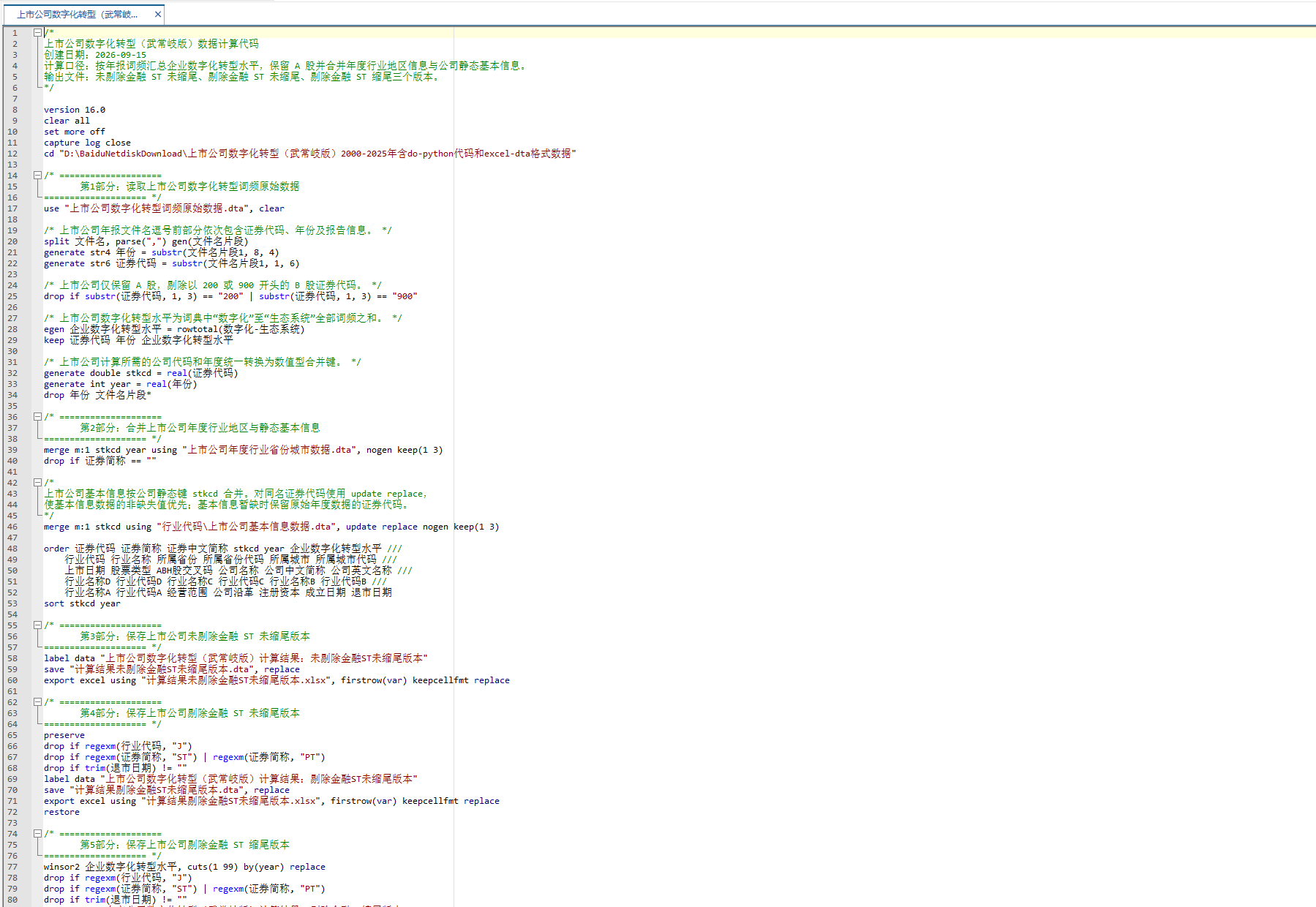Collapse comment block at line 1
Screen dimensions: 1316x907
coord(37,32)
